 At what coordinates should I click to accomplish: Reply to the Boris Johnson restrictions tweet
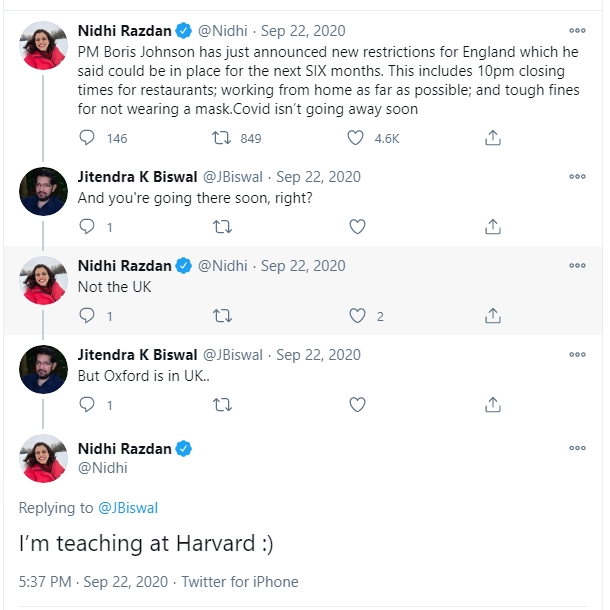88,138
